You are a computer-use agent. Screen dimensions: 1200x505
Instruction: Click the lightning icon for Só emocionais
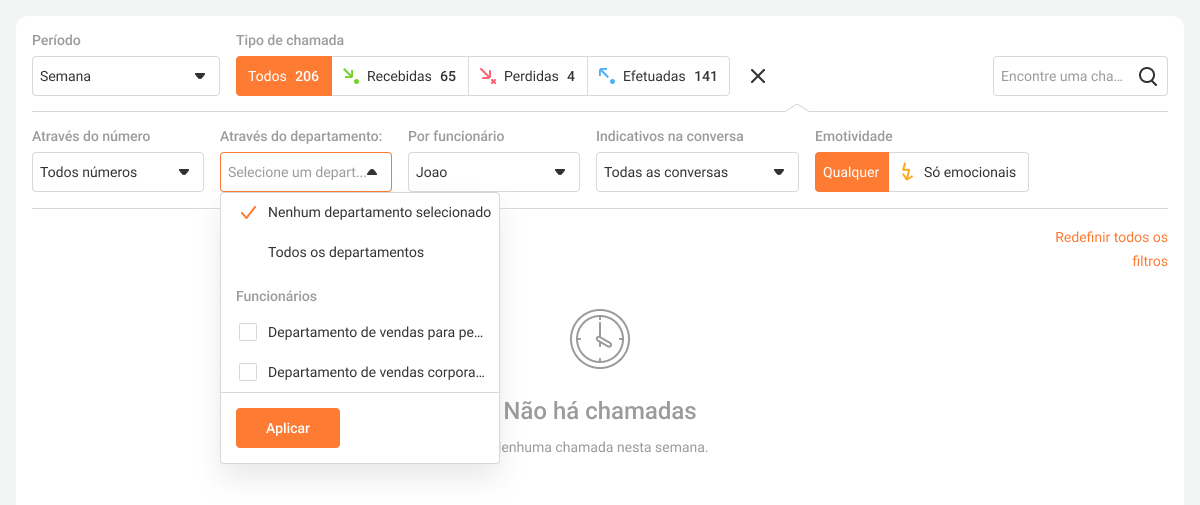[907, 172]
